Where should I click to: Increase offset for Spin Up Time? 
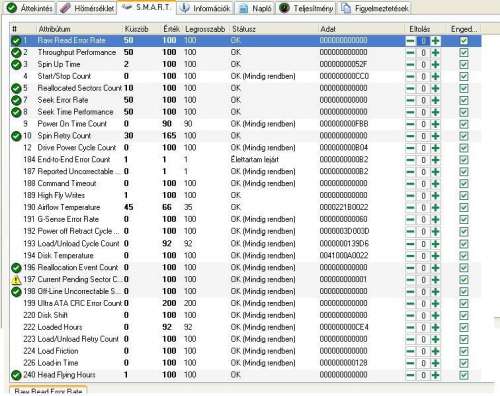pos(435,64)
